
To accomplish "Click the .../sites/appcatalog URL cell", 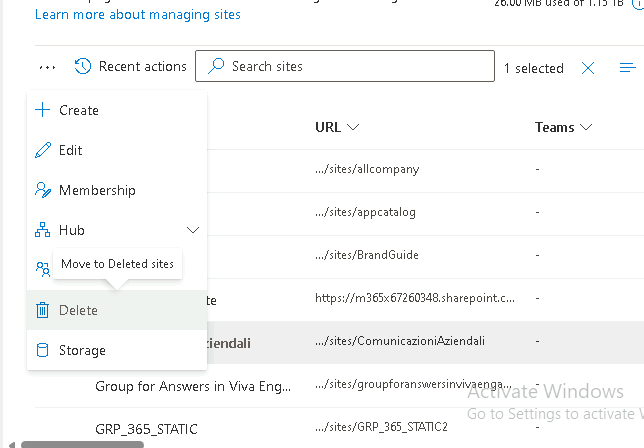I will [x=365, y=212].
